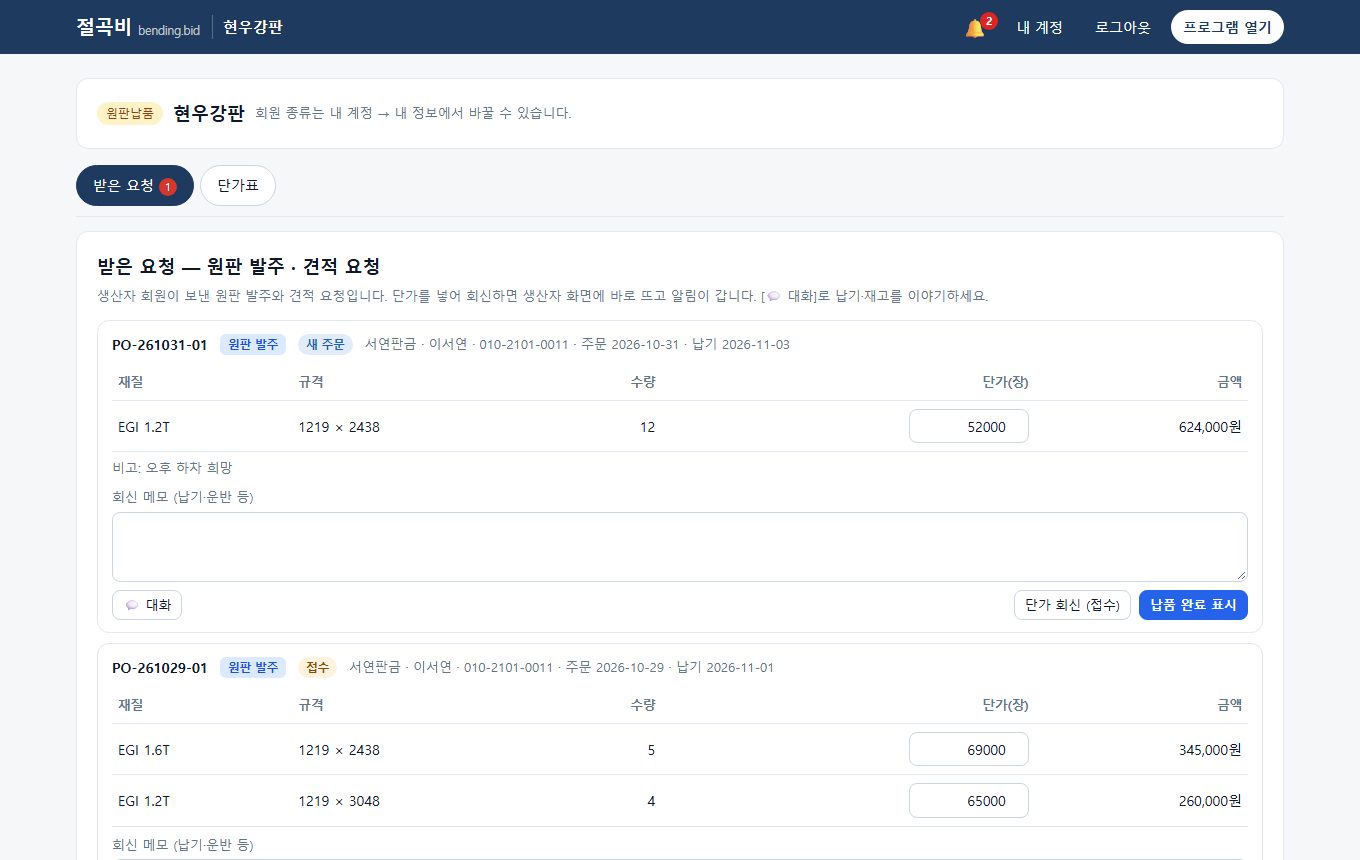Click the 현우강판 name in the header
Viewport: 1360px width, 860px height.
(x=253, y=27)
